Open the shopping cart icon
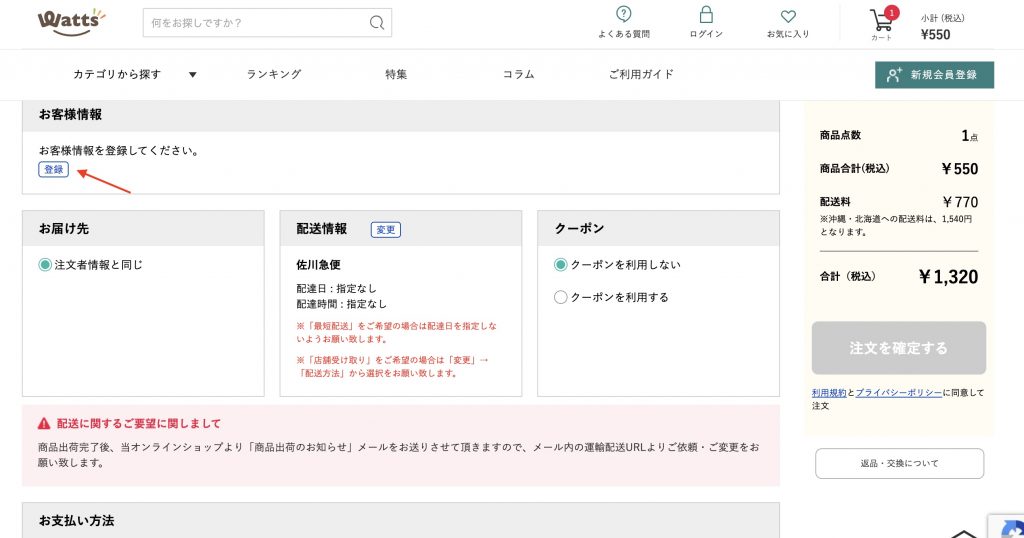Screen dimensions: 1024x538 click(x=881, y=20)
